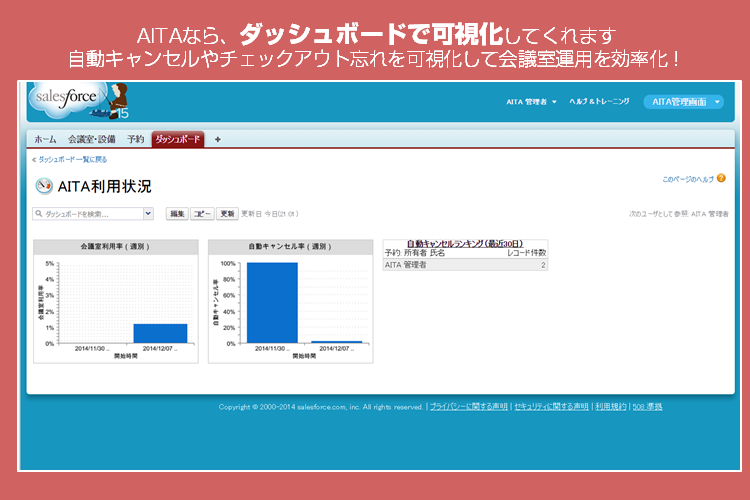Click the search magnifier in dashboard search

click(x=39, y=214)
